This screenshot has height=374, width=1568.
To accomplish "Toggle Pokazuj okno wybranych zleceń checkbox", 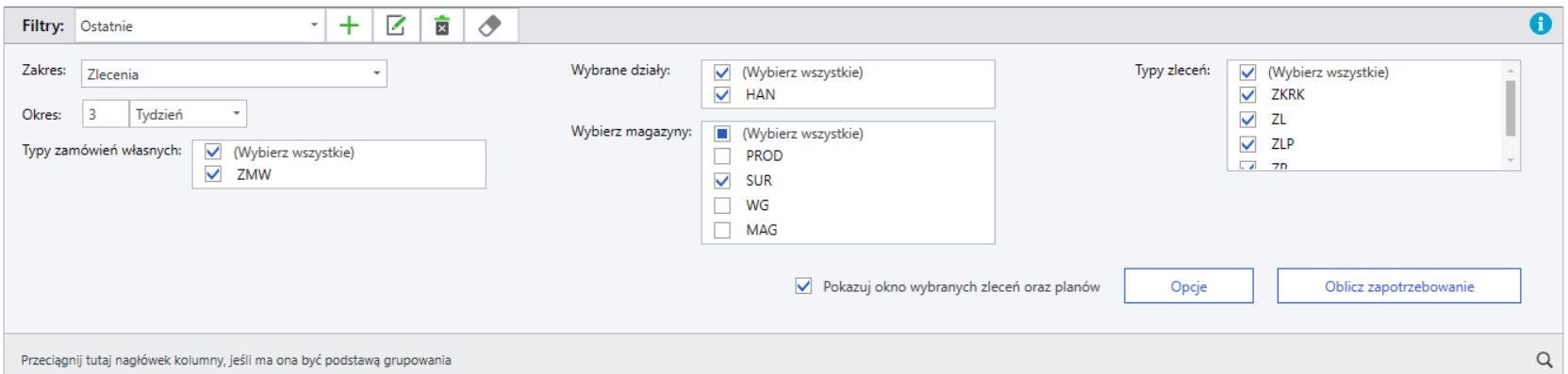I will coord(803,285).
